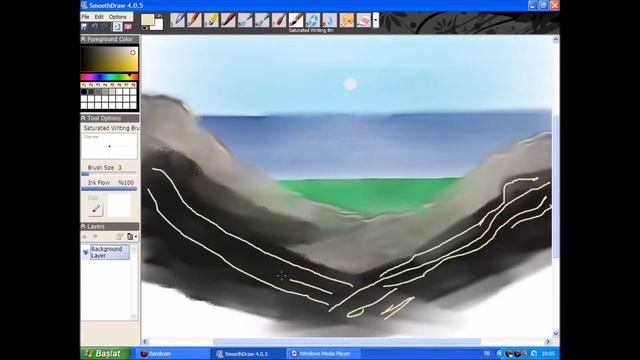
Task: Switch to Bandicam in the taskbar
Action: 173,353
